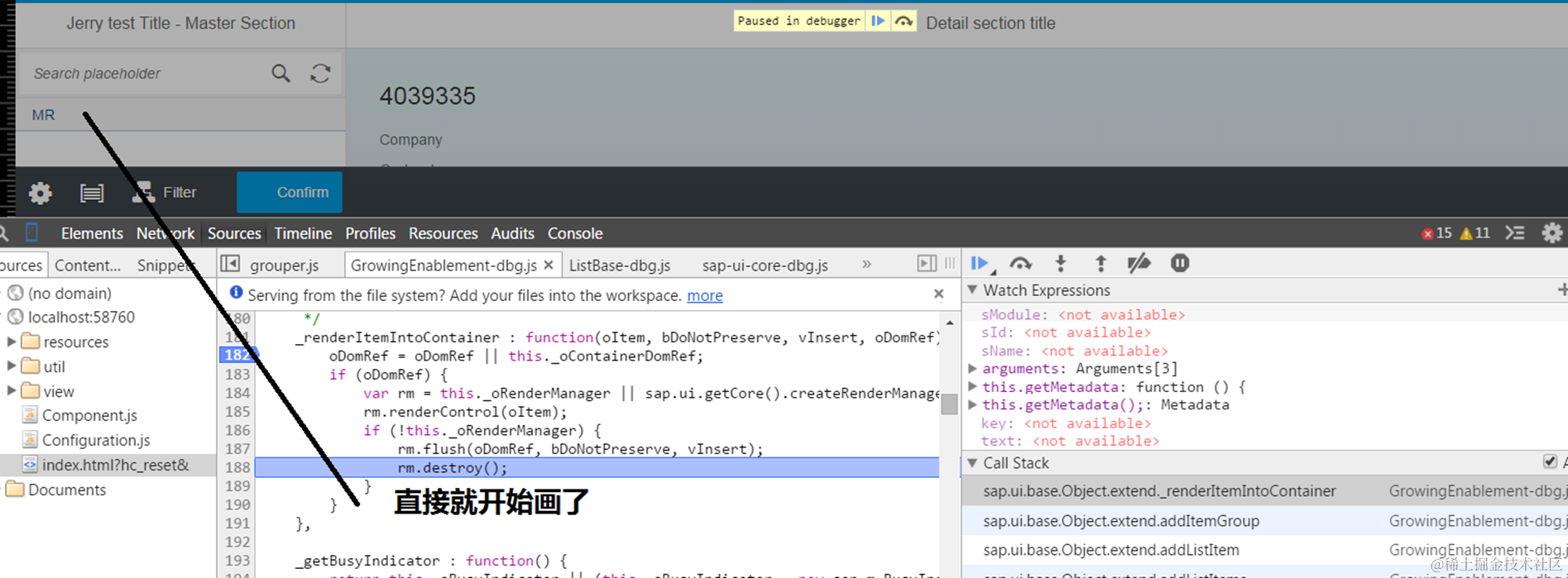Click the blue Confirm button
Screen dimensions: 1568x578
click(x=290, y=193)
